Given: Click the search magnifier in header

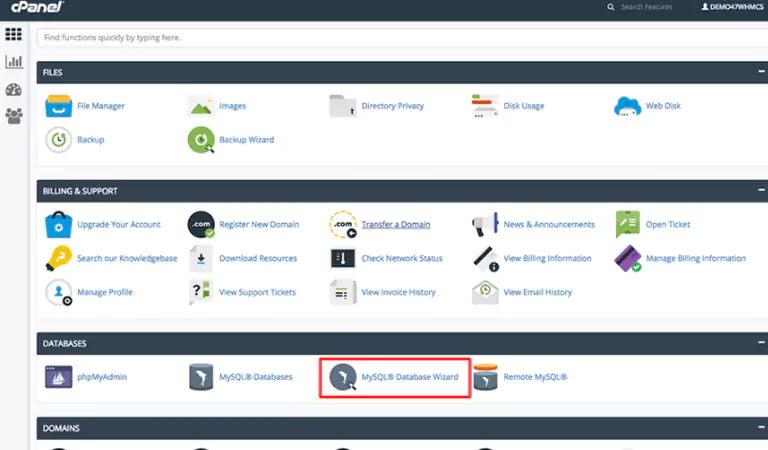Looking at the screenshot, I should coord(610,7).
